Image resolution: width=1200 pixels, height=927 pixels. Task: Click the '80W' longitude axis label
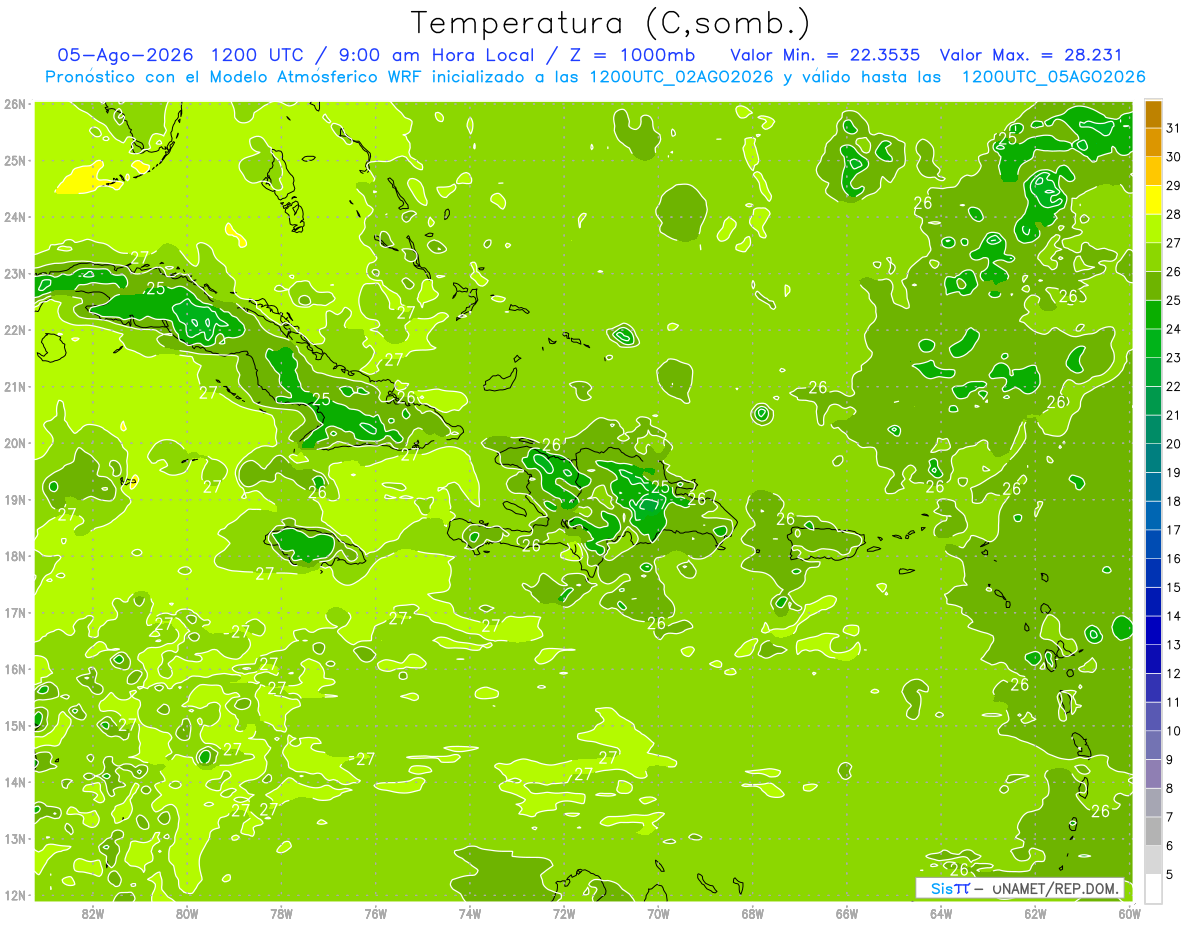(x=187, y=912)
